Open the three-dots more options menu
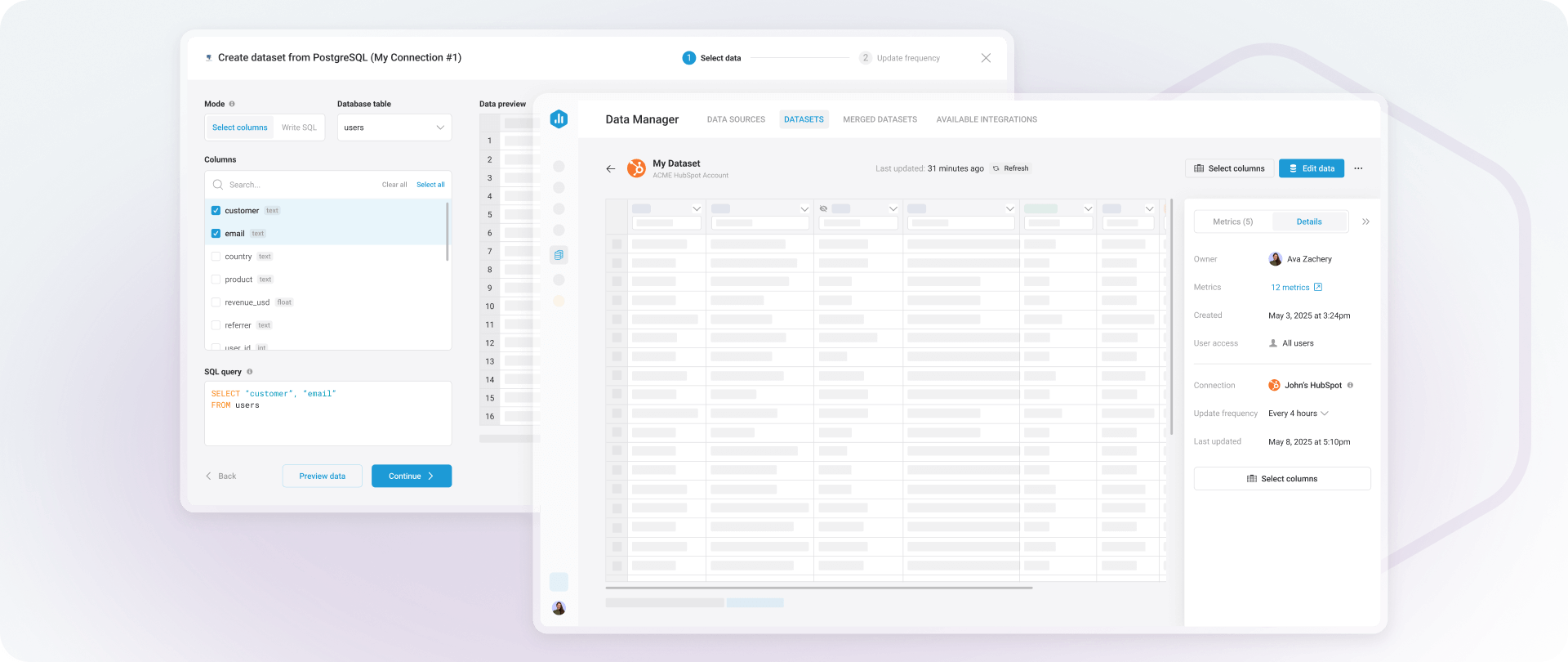Viewport: 1568px width, 662px height. click(x=1358, y=168)
